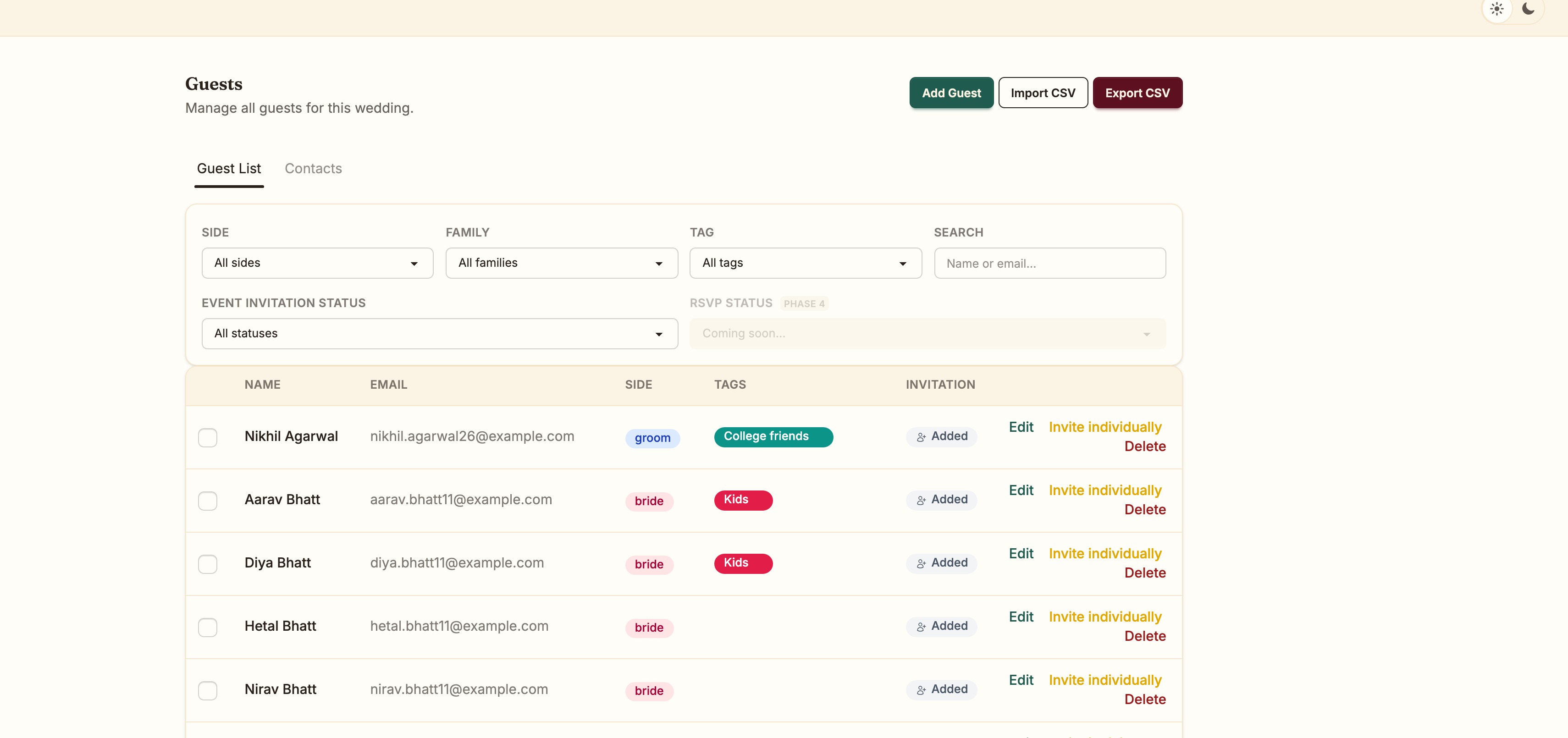Click the groom side badge for Nikhil
This screenshot has width=1568, height=738.
click(652, 438)
